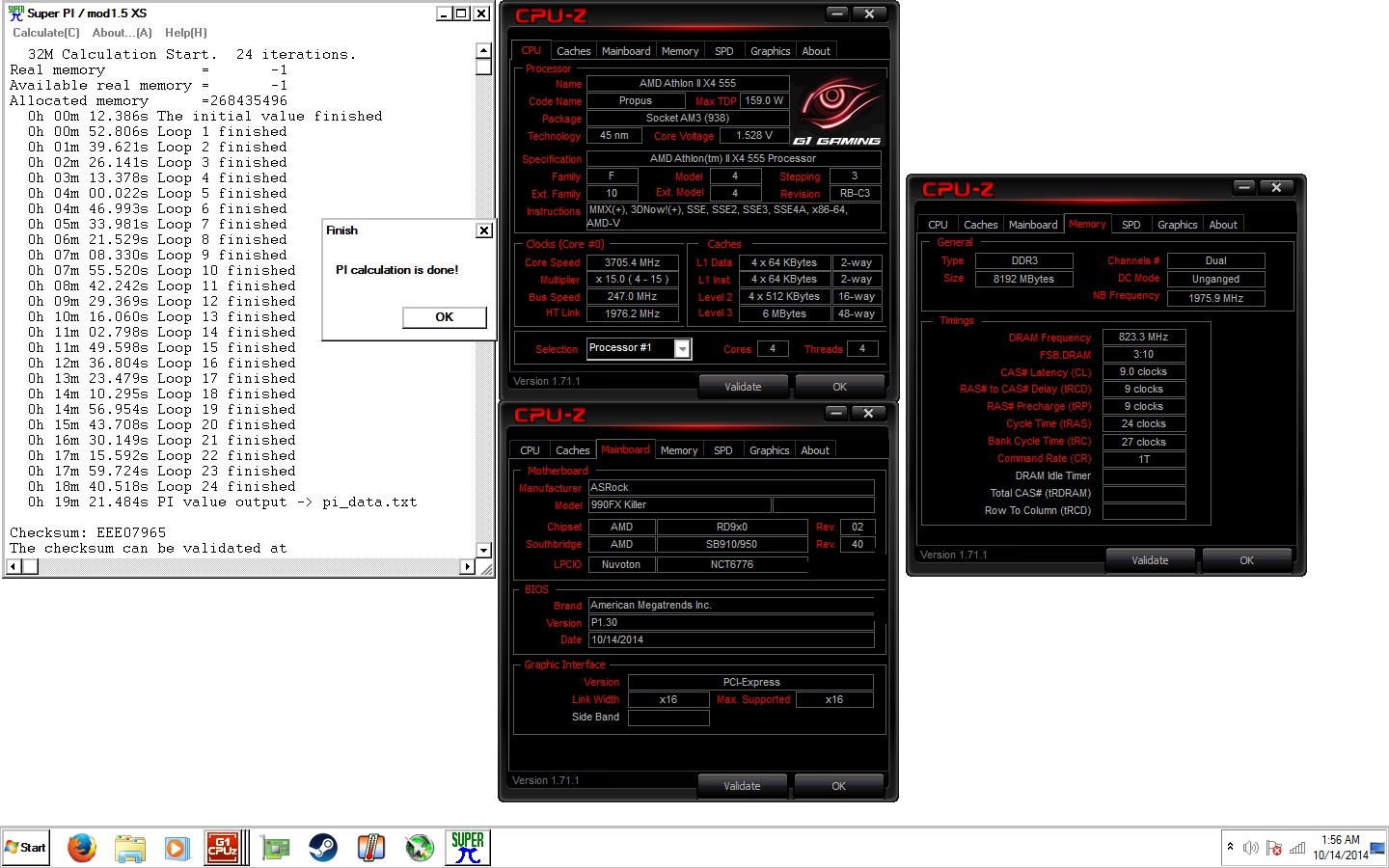This screenshot has height=868, width=1389.
Task: Select SPD tab in Mainboard CPU-Z window
Action: (723, 450)
